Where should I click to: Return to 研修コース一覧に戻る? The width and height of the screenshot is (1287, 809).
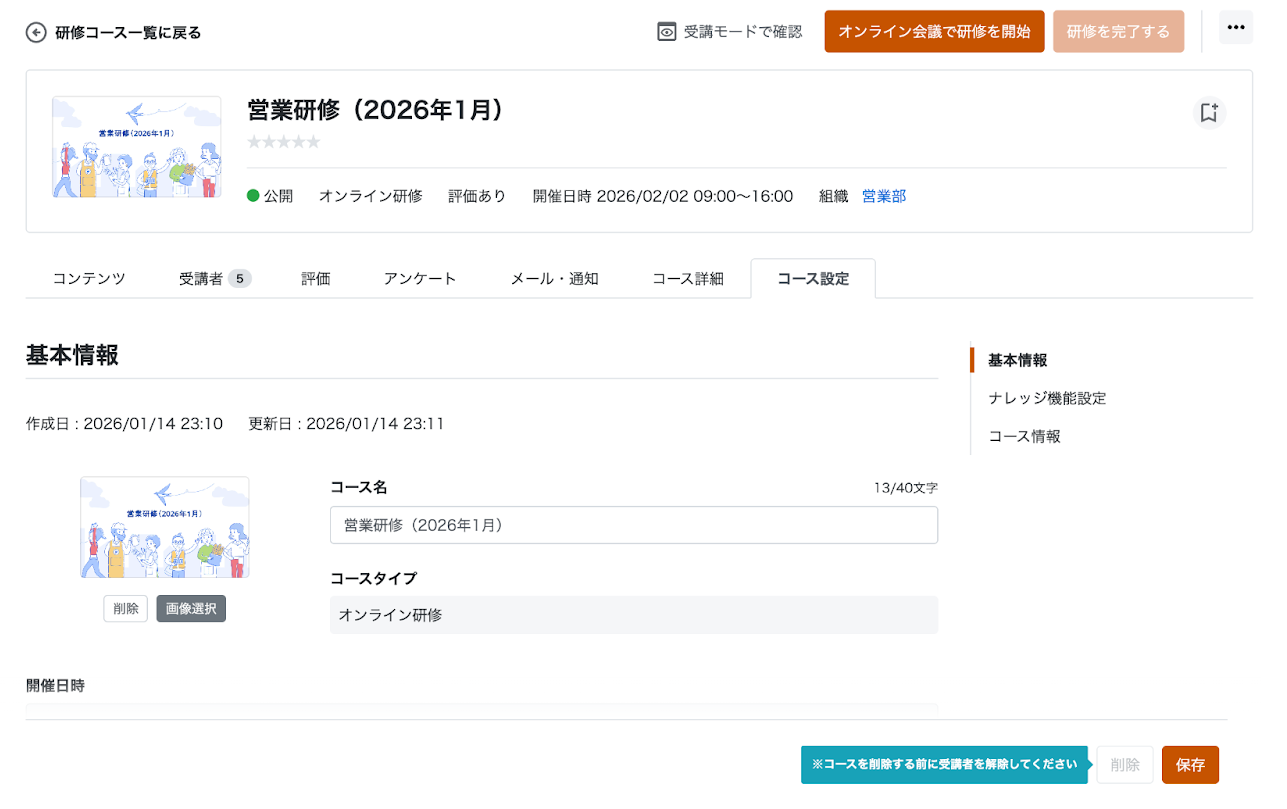128,32
